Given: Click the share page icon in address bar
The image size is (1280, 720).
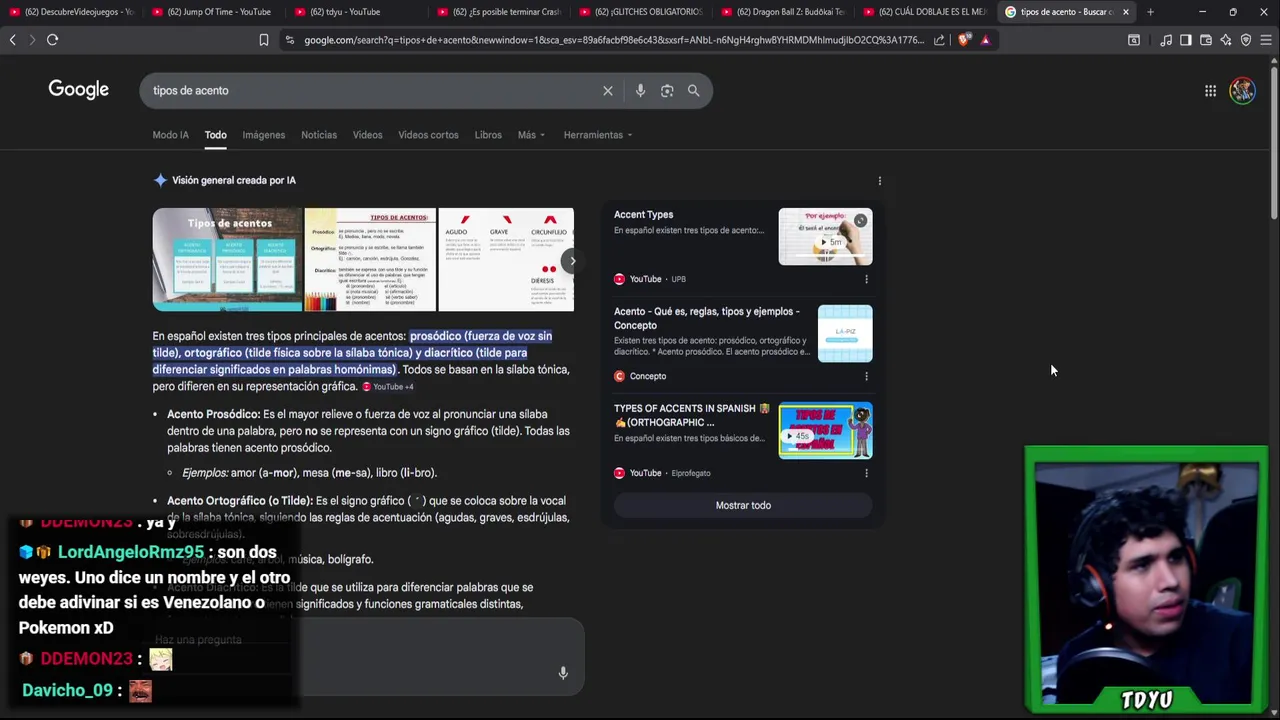Looking at the screenshot, I should (x=939, y=40).
